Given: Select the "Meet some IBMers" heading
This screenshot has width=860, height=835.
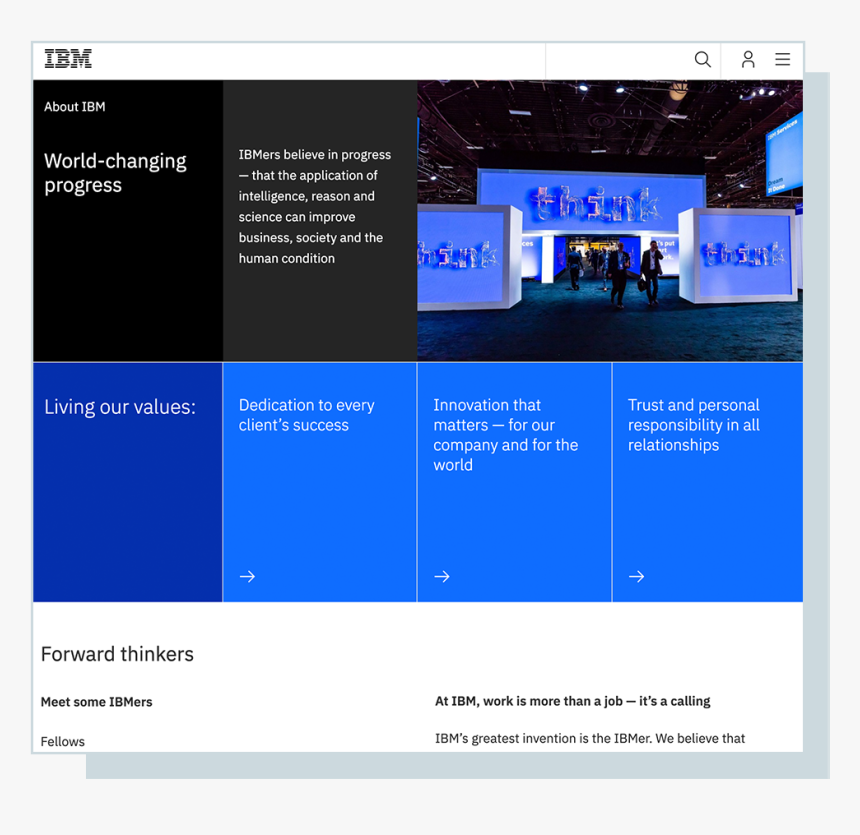Looking at the screenshot, I should pyautogui.click(x=96, y=702).
